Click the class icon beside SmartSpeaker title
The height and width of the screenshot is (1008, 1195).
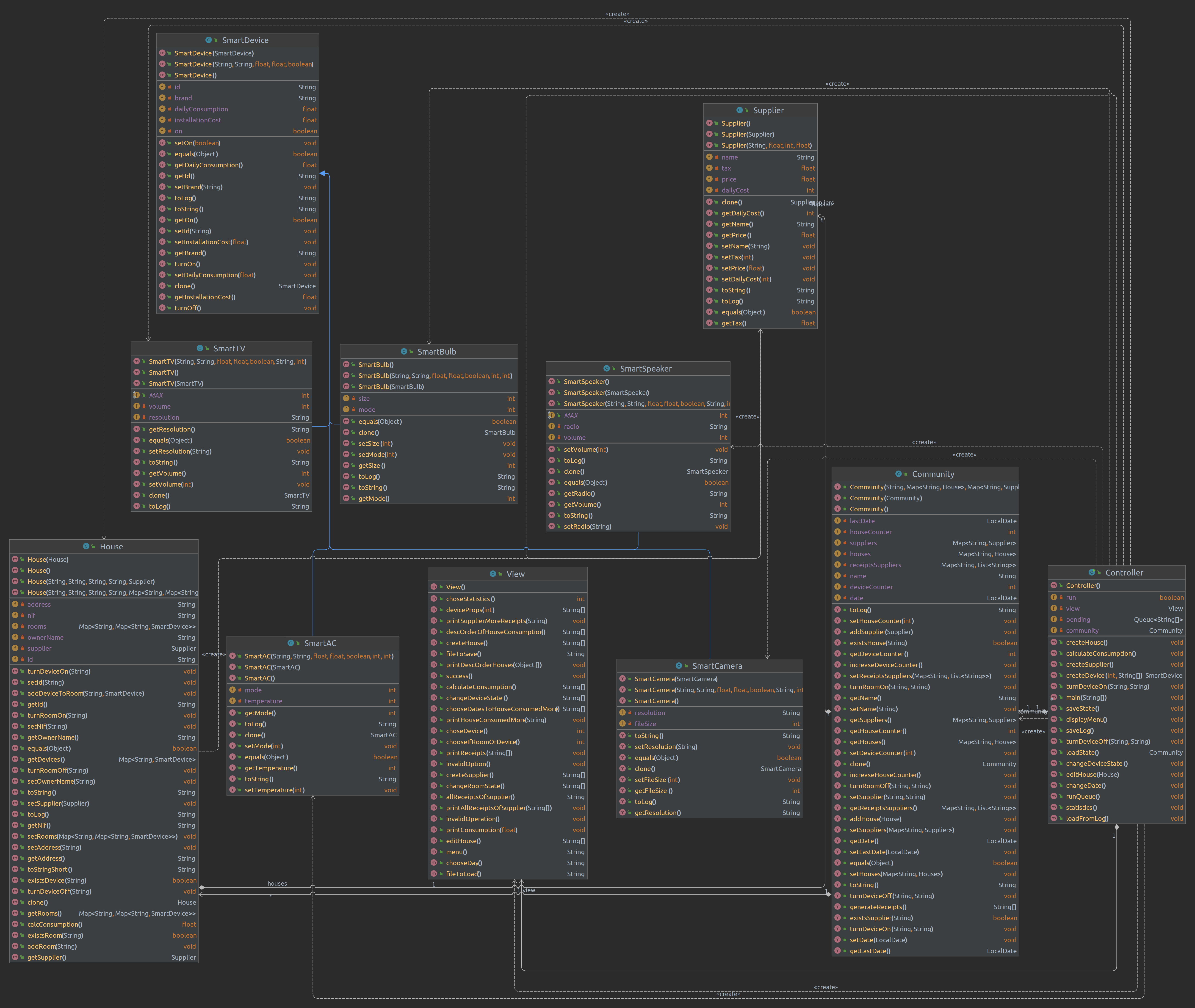click(607, 368)
